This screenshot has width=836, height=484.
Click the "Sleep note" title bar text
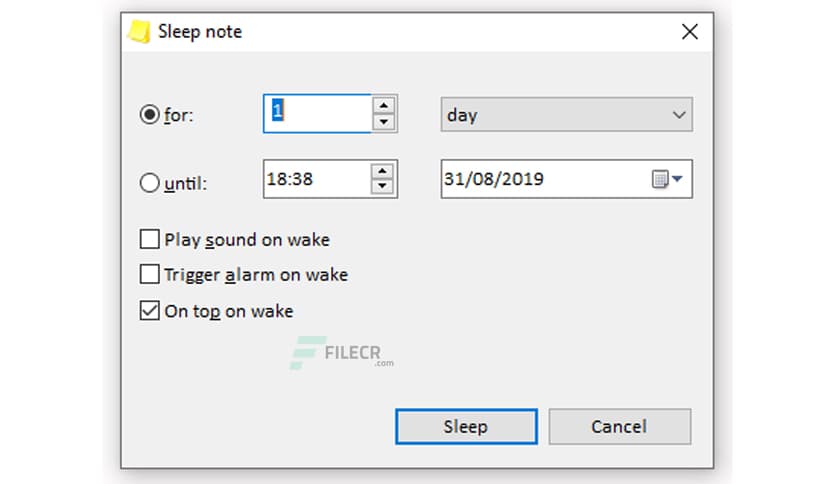point(200,32)
